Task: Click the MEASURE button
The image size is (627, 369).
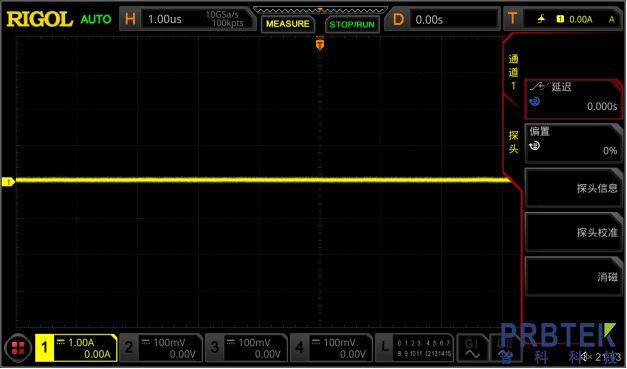Action: pos(288,24)
